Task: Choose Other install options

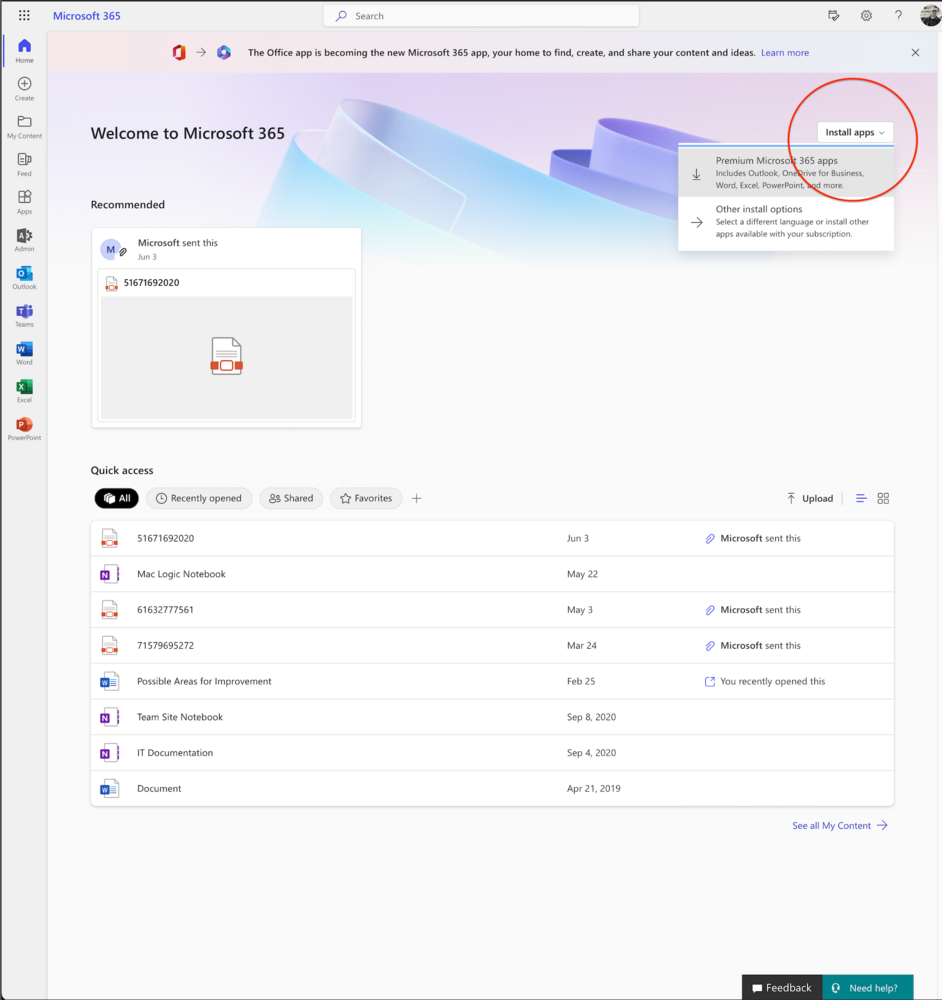Action: point(786,221)
